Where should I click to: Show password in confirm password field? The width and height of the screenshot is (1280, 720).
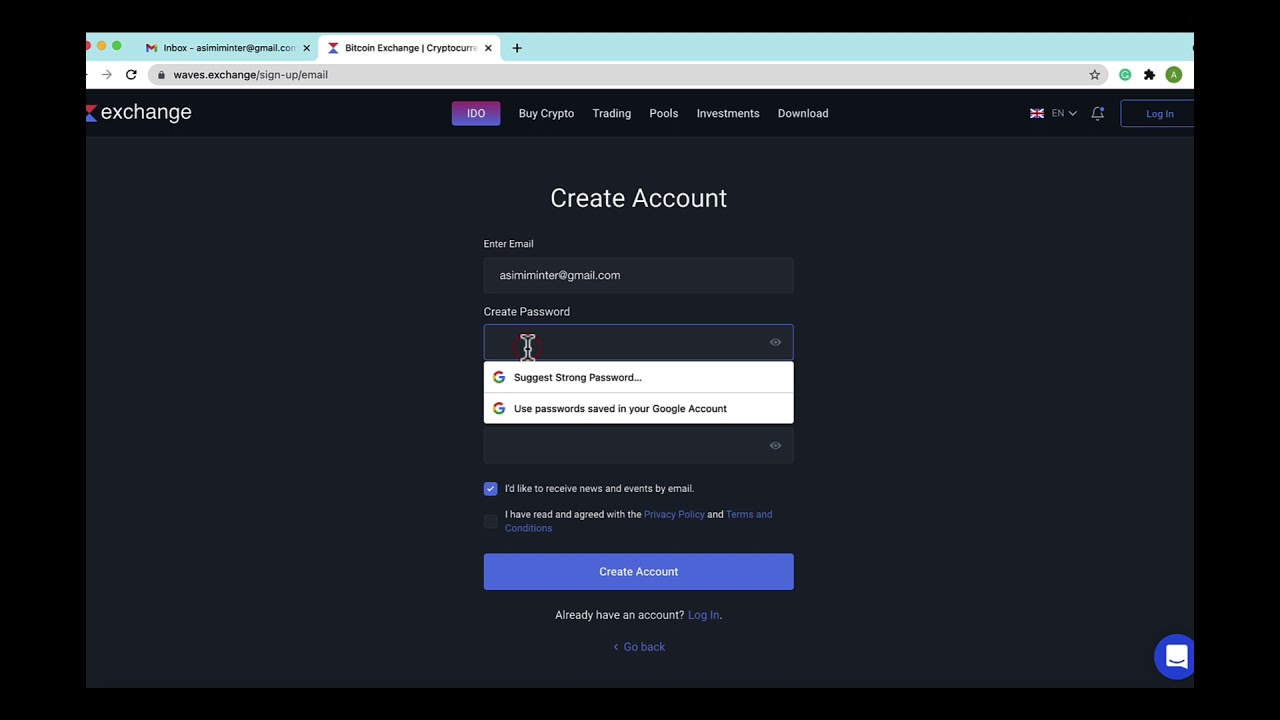(x=775, y=446)
